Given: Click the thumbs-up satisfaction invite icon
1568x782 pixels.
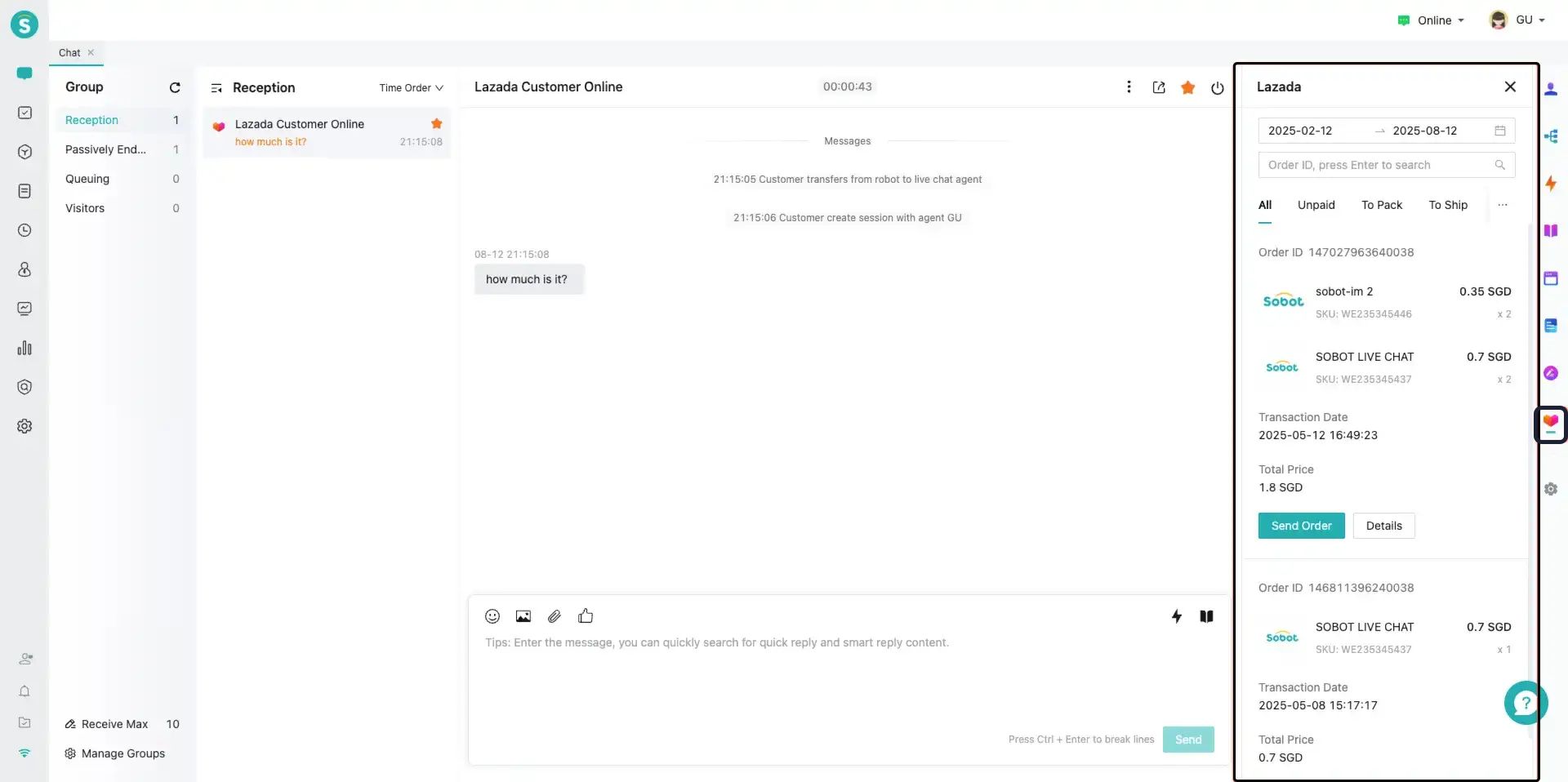Looking at the screenshot, I should click(x=586, y=616).
